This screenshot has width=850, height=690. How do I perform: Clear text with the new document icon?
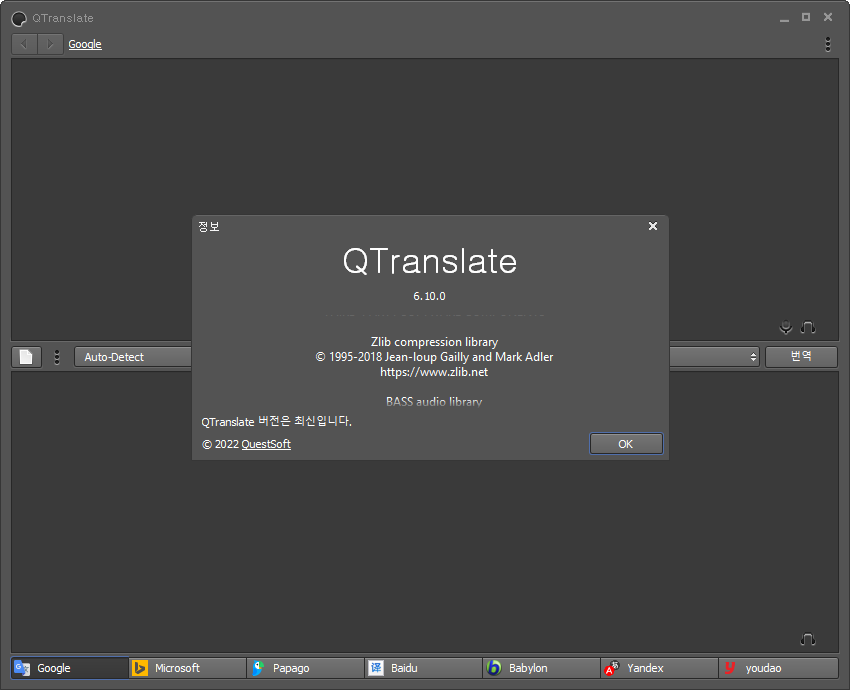click(x=27, y=357)
